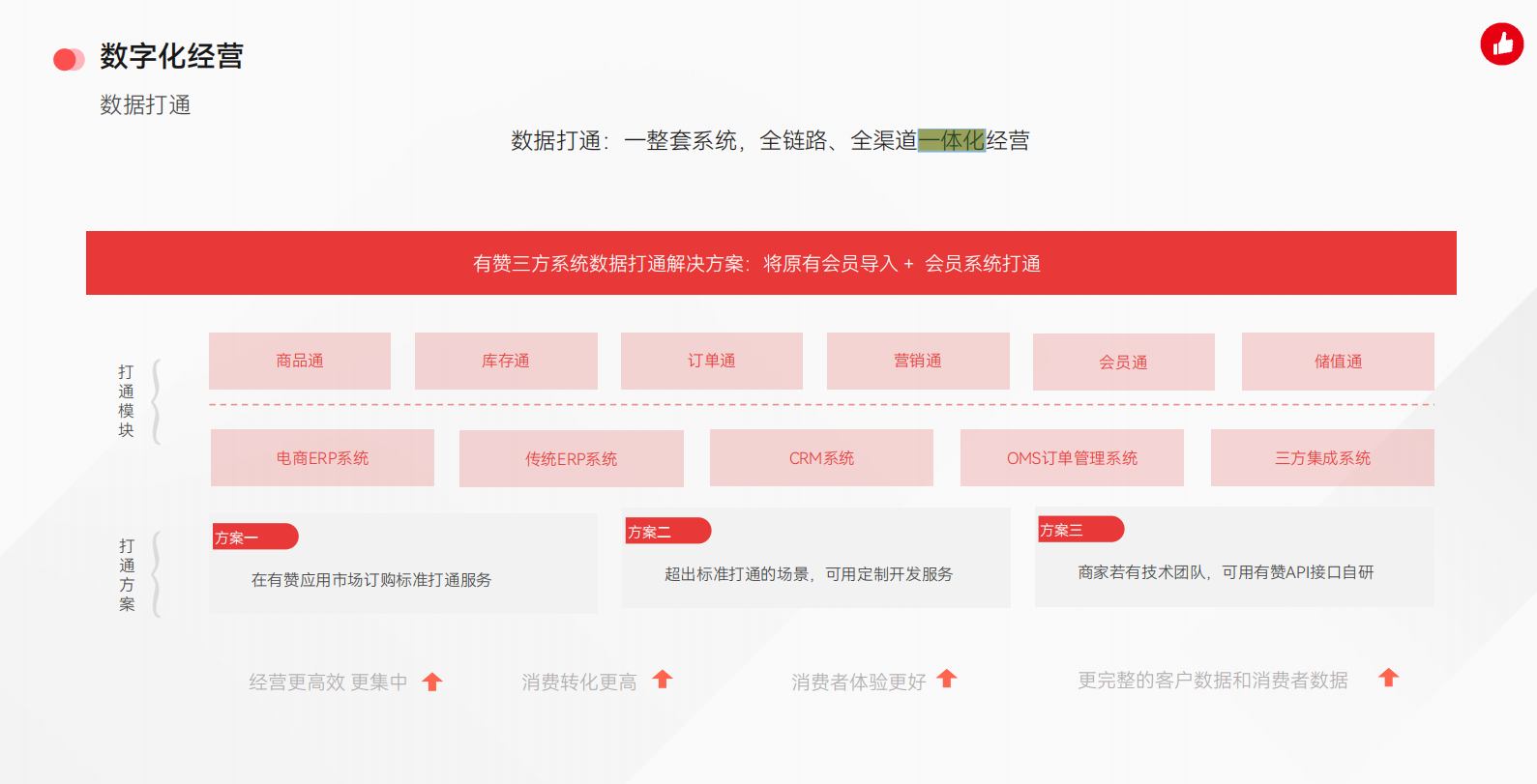This screenshot has height=784, width=1537.
Task: Click the up arrow after 更完整的客户数据和消费者数据
Action: tap(1388, 678)
